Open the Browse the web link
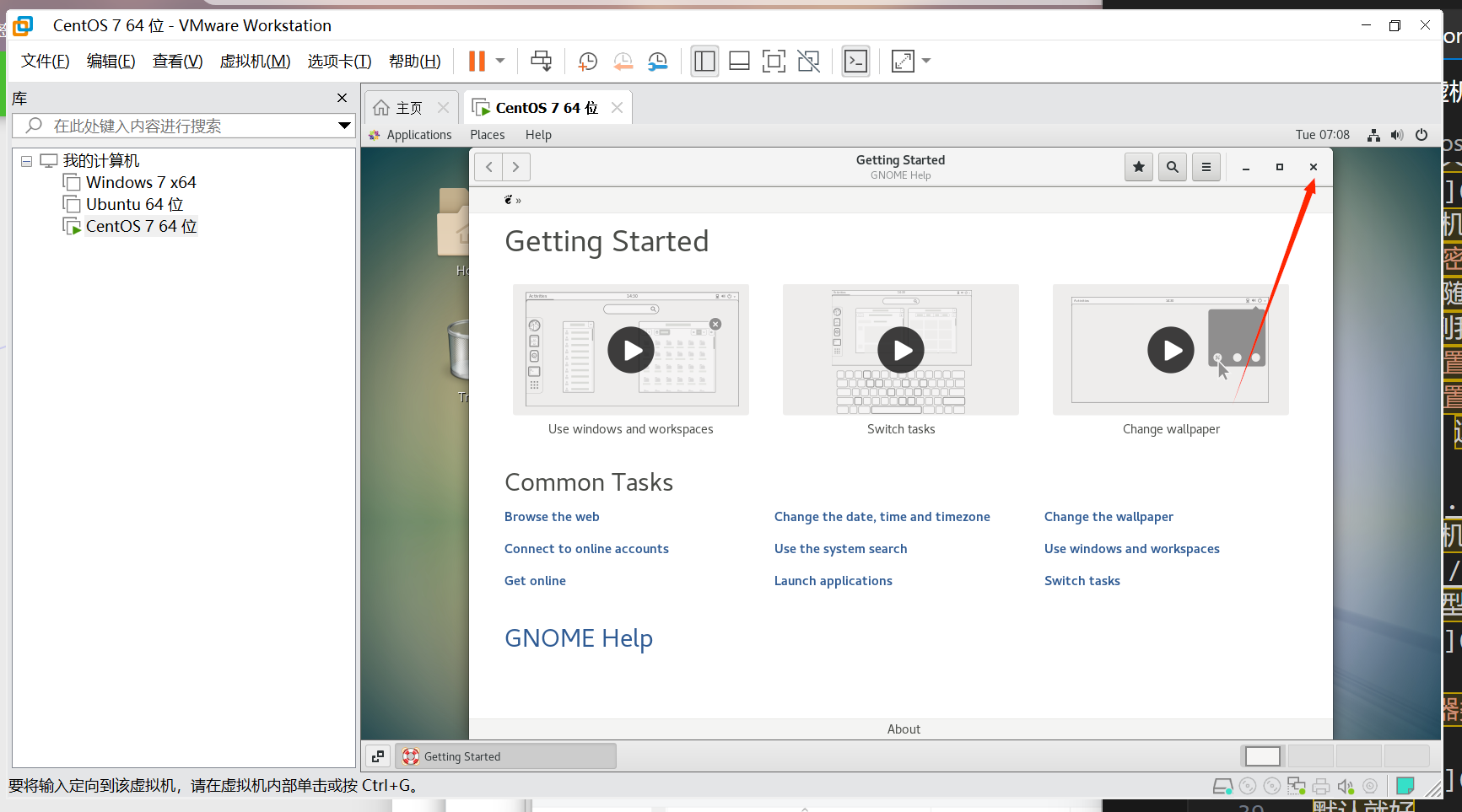 pyautogui.click(x=552, y=517)
